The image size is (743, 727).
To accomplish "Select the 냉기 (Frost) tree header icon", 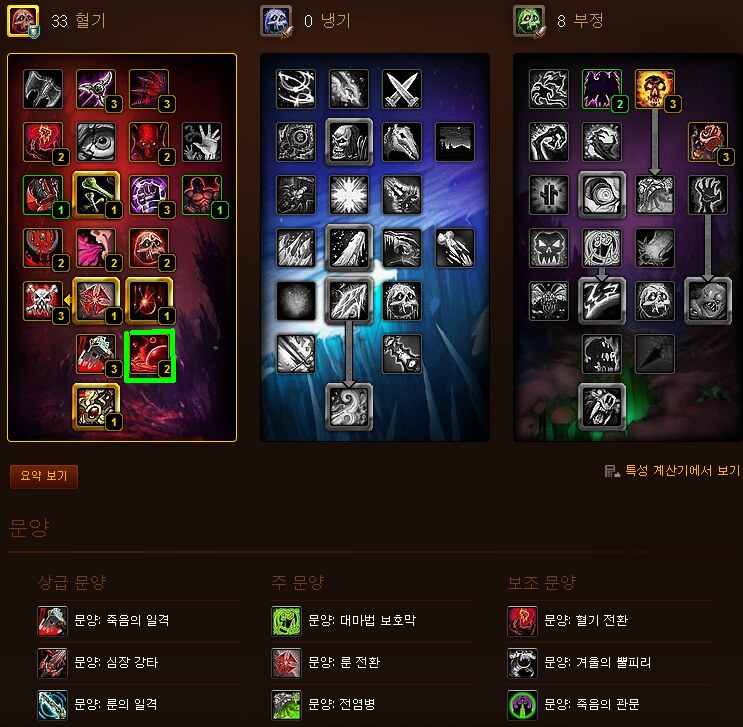I will 276,21.
